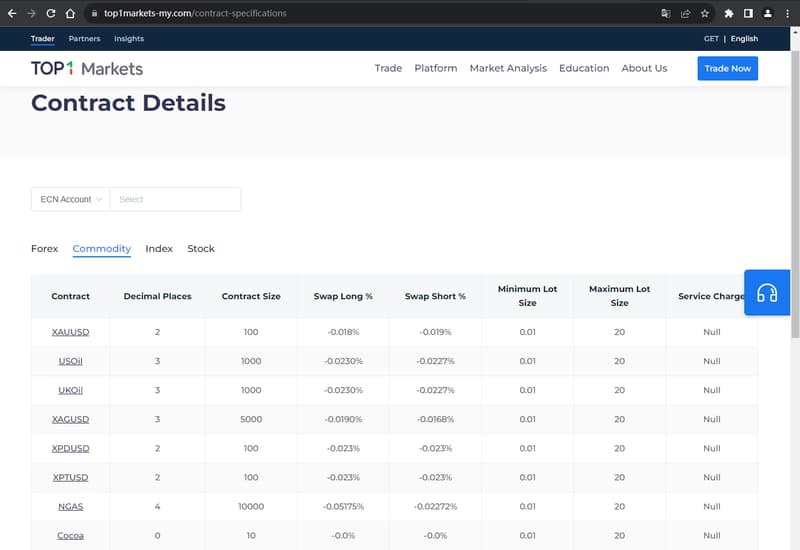Viewport: 800px width, 550px height.
Task: Open the Trade navigation menu
Action: click(388, 68)
